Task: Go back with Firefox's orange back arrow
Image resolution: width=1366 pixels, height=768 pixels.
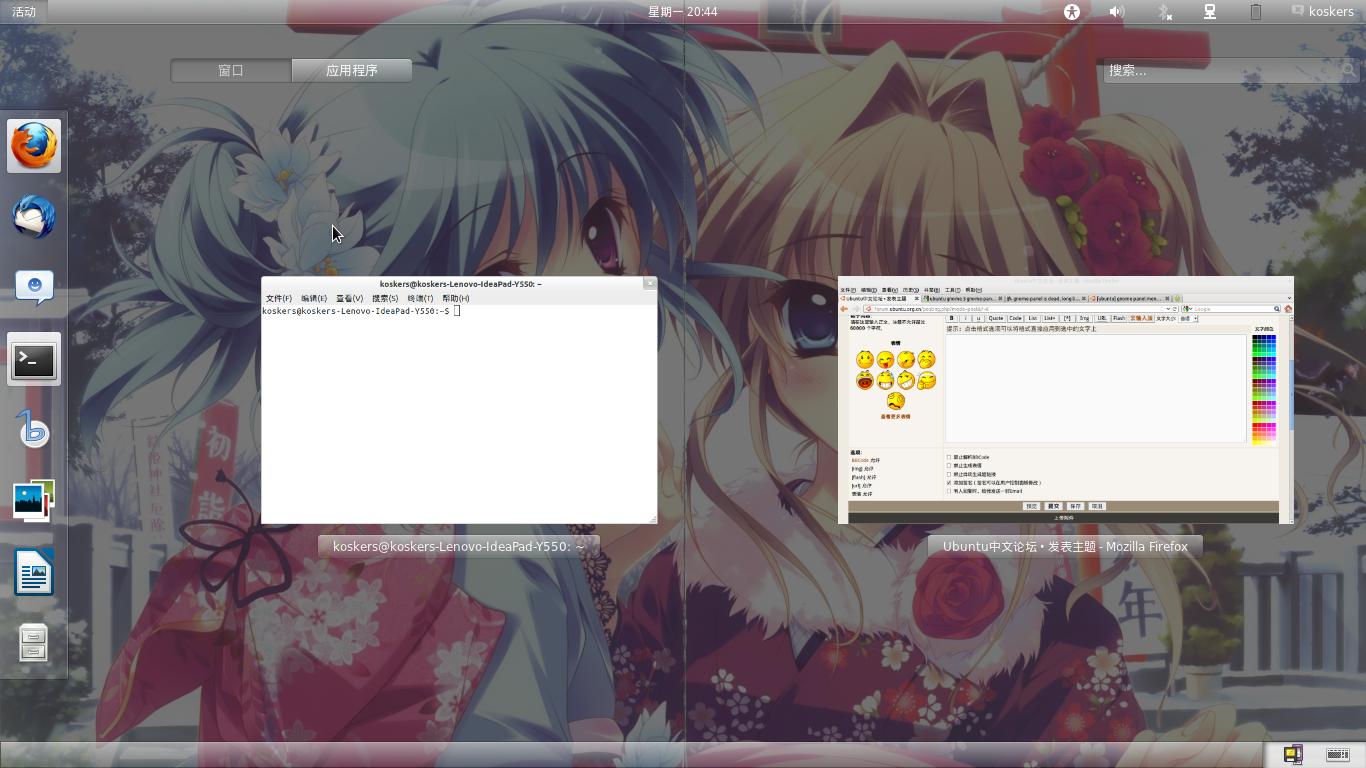Action: 844,309
